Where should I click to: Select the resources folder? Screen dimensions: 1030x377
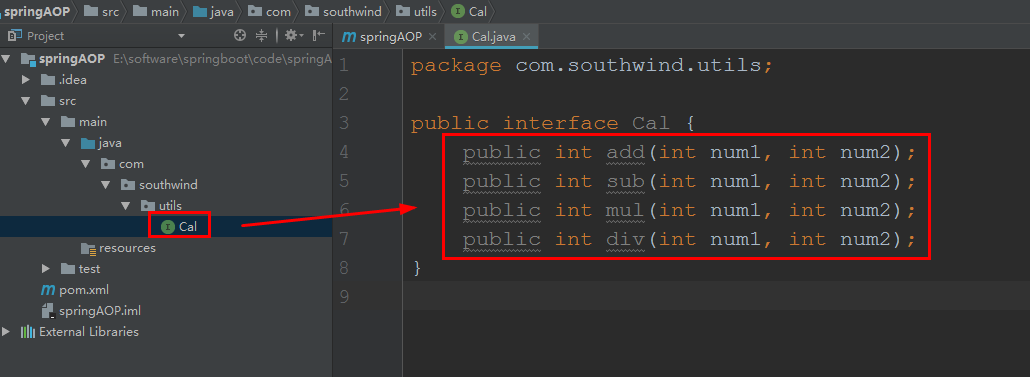point(118,248)
